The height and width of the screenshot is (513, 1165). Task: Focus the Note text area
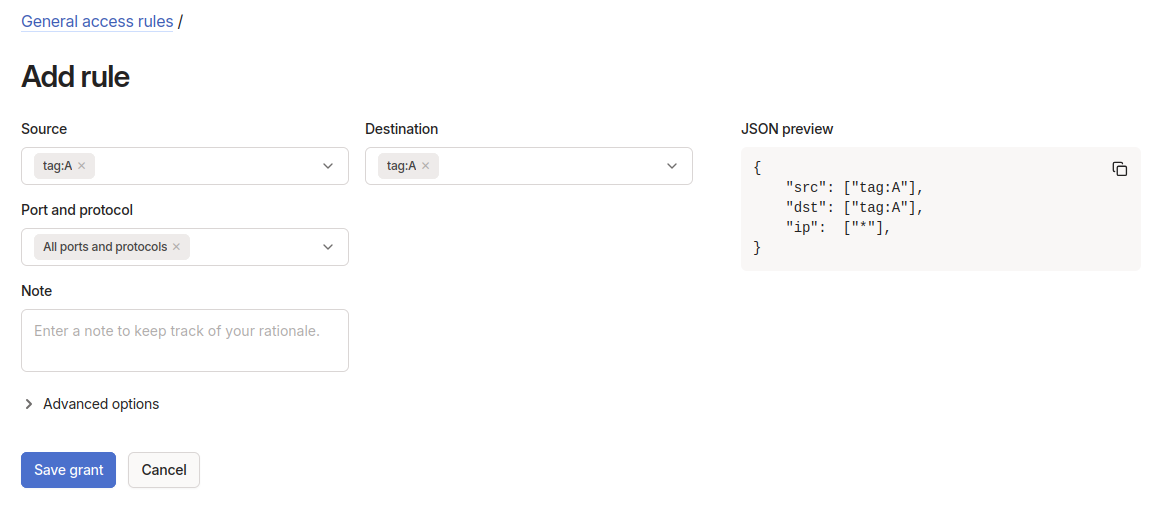pos(185,340)
